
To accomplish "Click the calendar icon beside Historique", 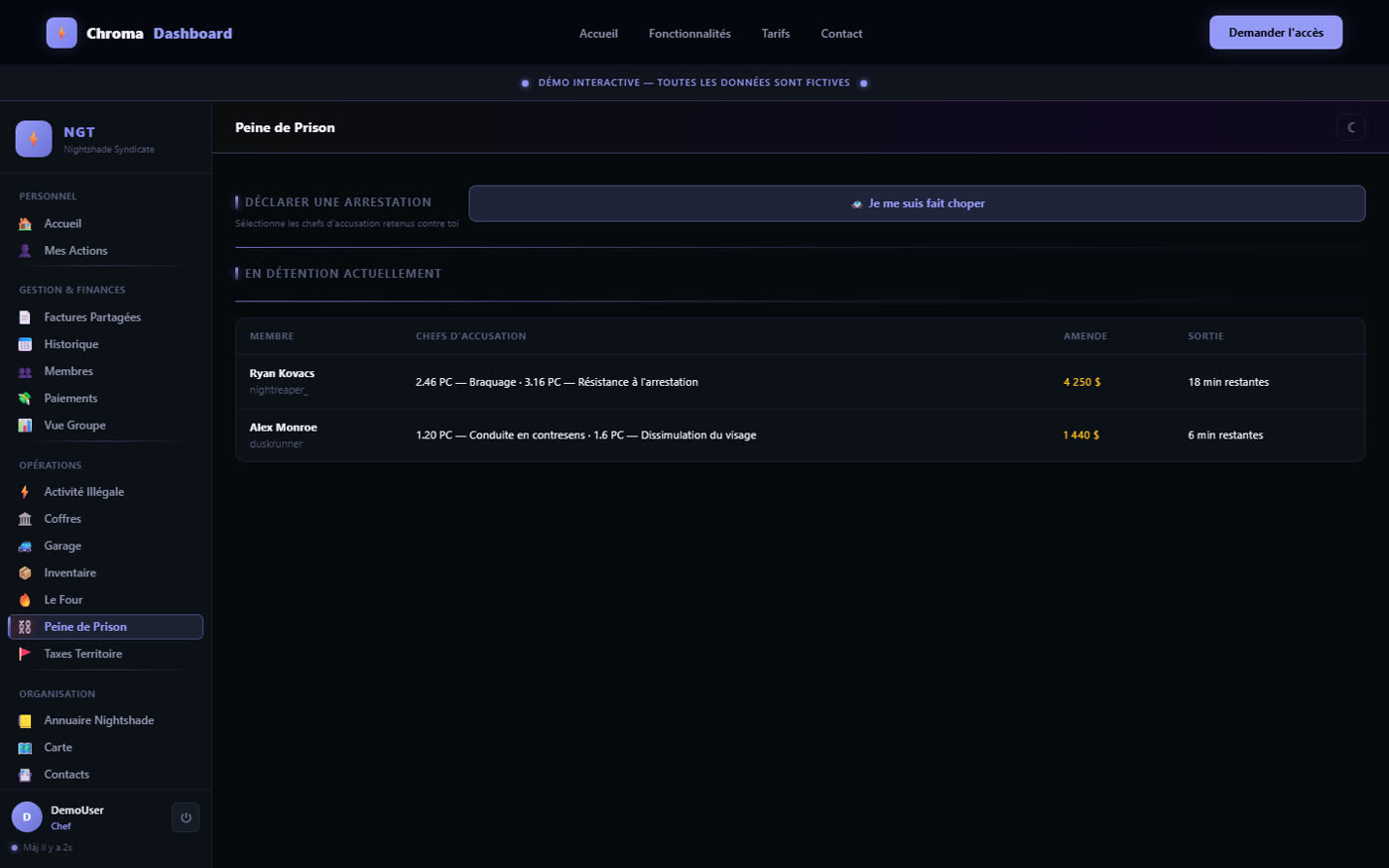I will 25,344.
